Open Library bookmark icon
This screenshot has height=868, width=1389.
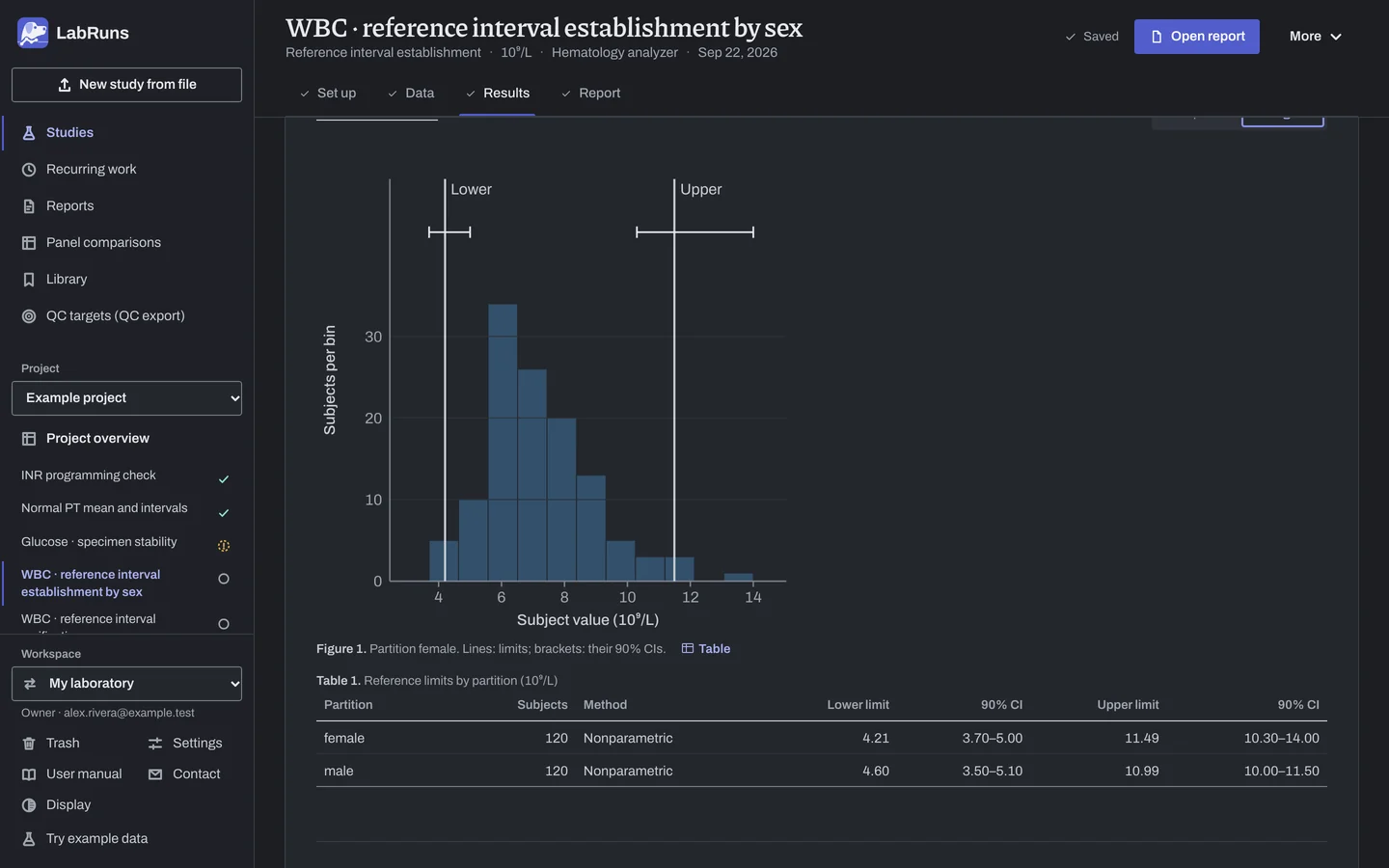pyautogui.click(x=29, y=280)
